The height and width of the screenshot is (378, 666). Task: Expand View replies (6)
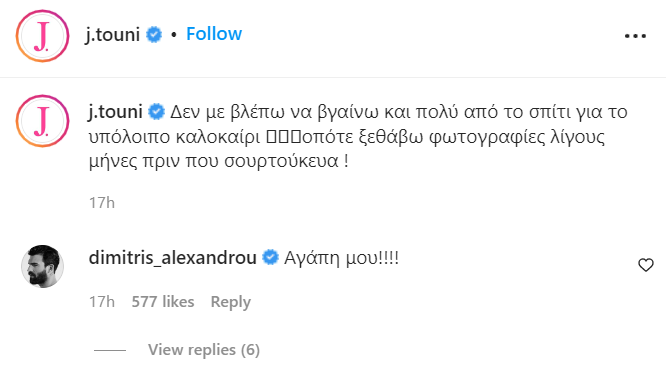point(204,350)
